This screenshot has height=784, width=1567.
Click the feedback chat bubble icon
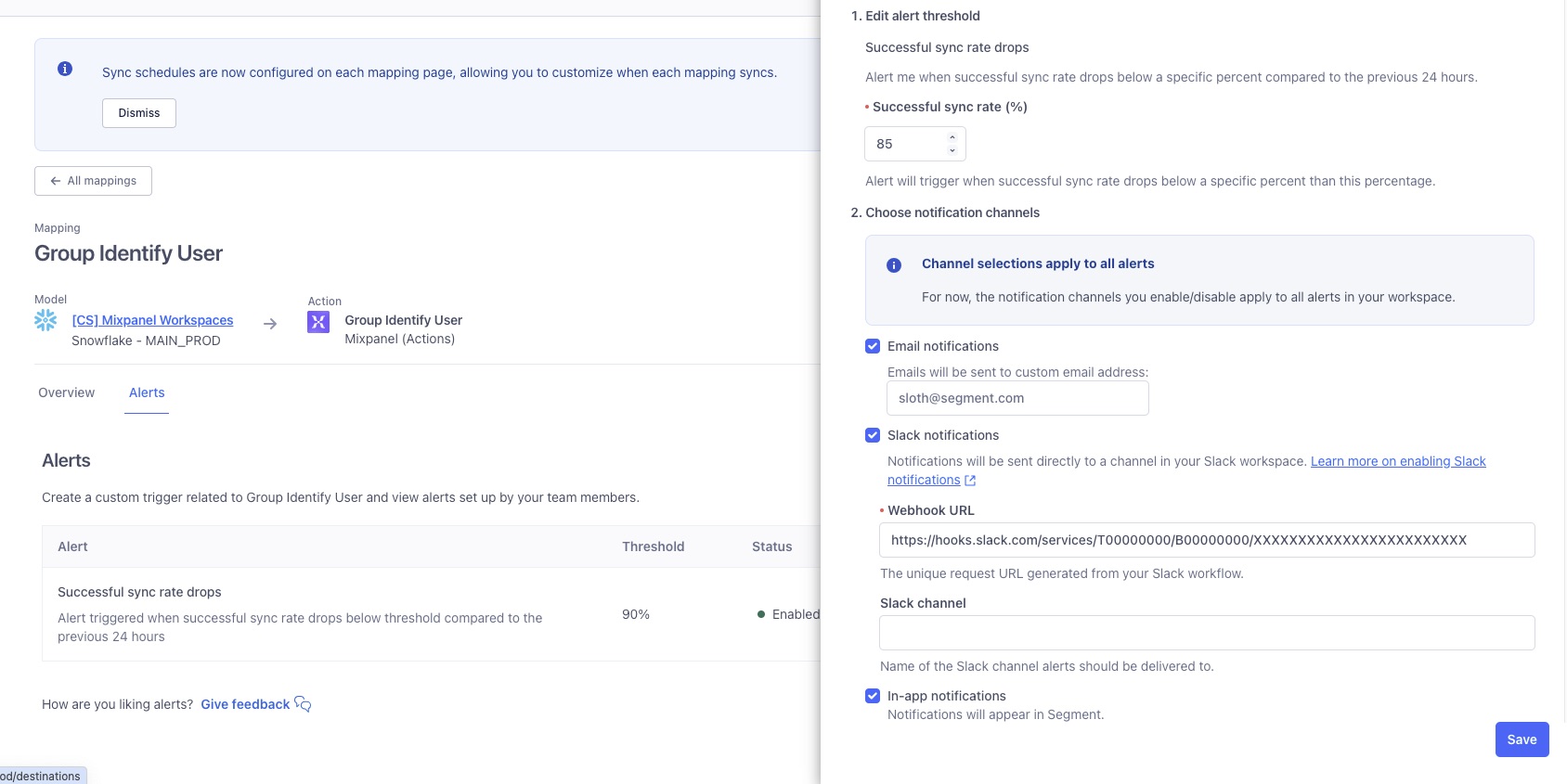[x=303, y=704]
